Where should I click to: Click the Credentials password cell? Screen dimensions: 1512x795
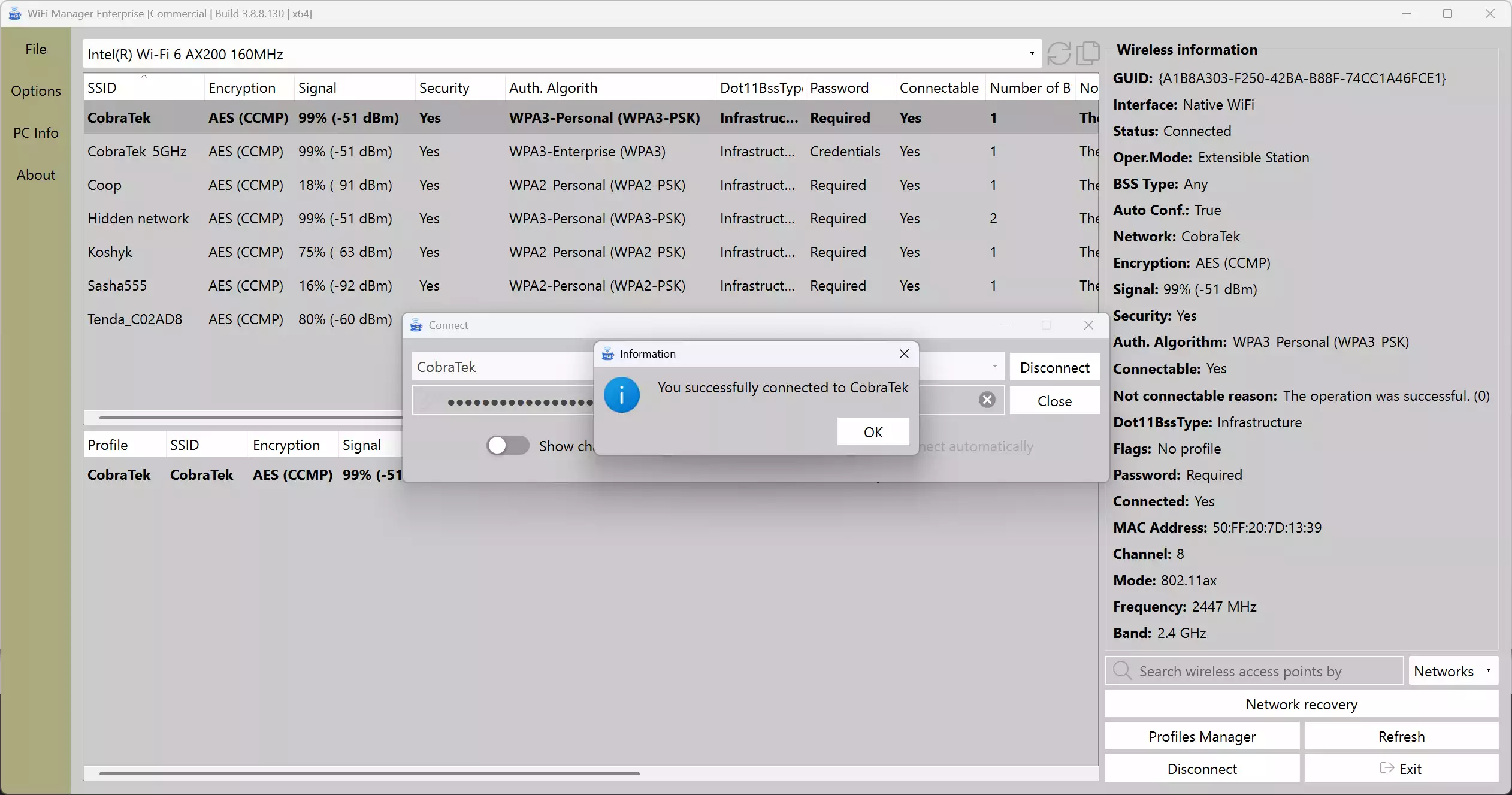point(845,151)
